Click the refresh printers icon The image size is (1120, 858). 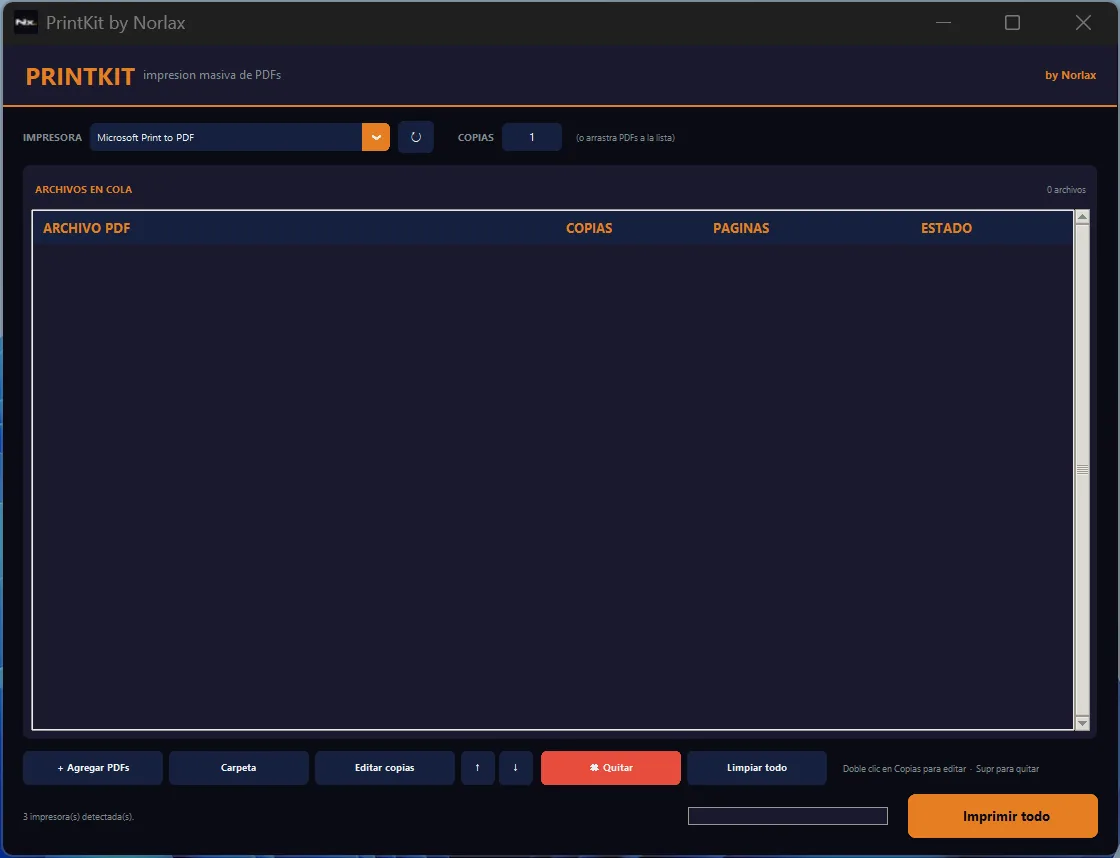coord(416,137)
